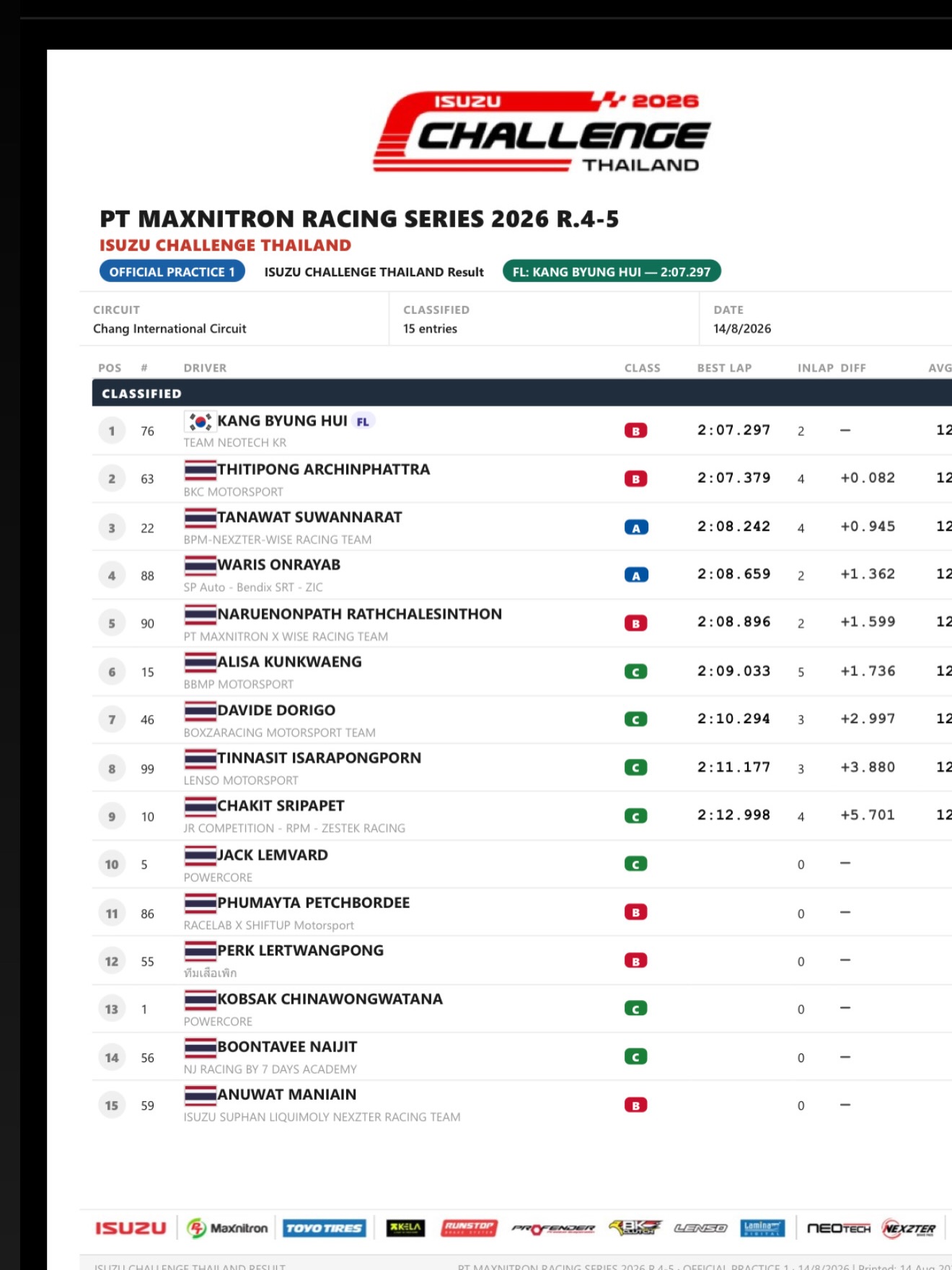The image size is (952, 1270).
Task: Click the Lamina sponsor logo
Action: [762, 1228]
